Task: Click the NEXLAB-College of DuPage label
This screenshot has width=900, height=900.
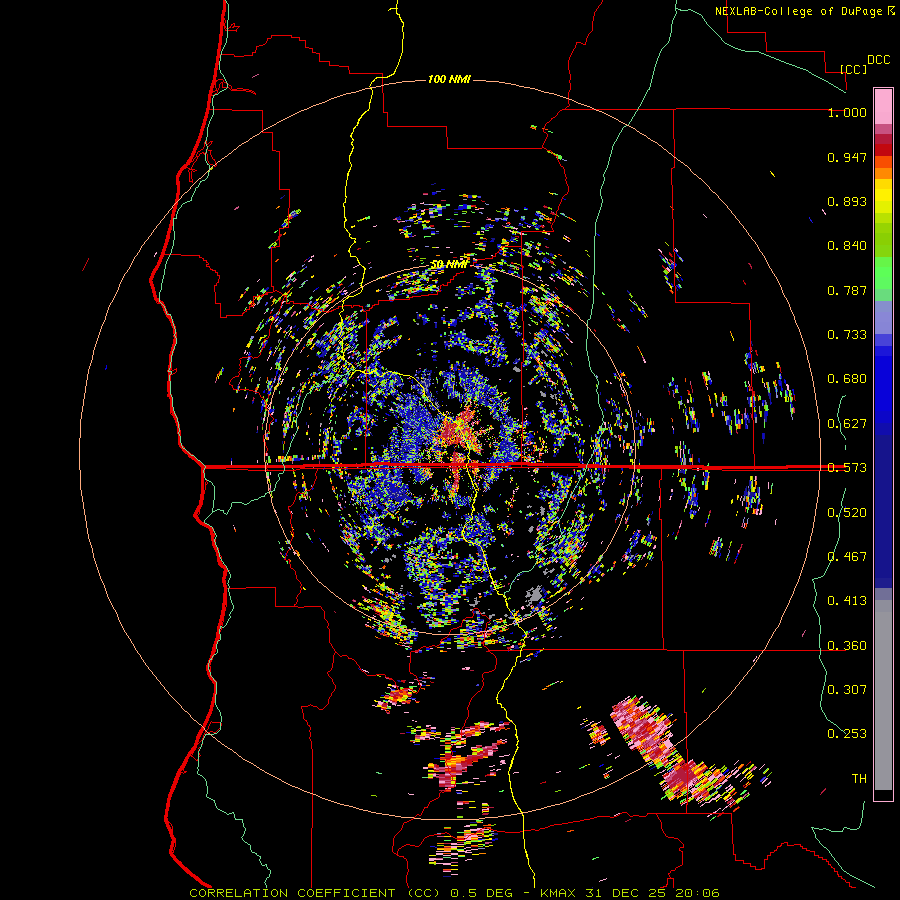Action: 801,11
